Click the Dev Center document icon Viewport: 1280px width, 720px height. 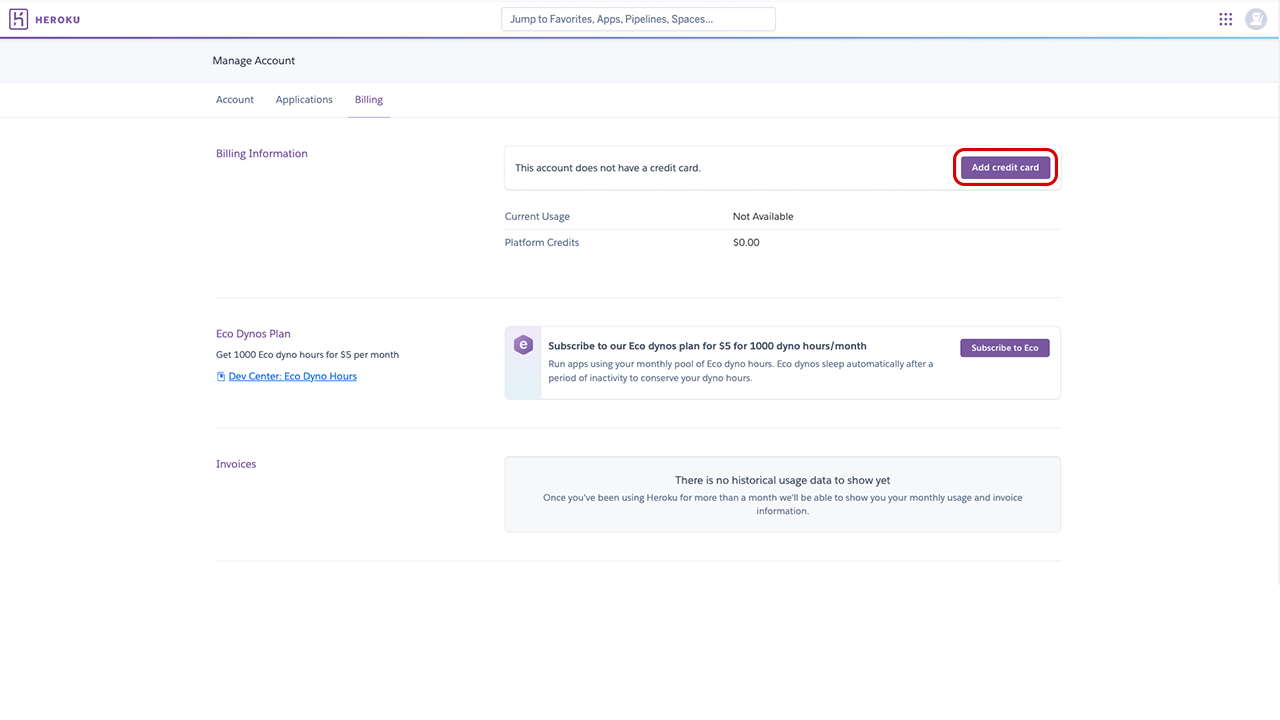click(x=221, y=377)
